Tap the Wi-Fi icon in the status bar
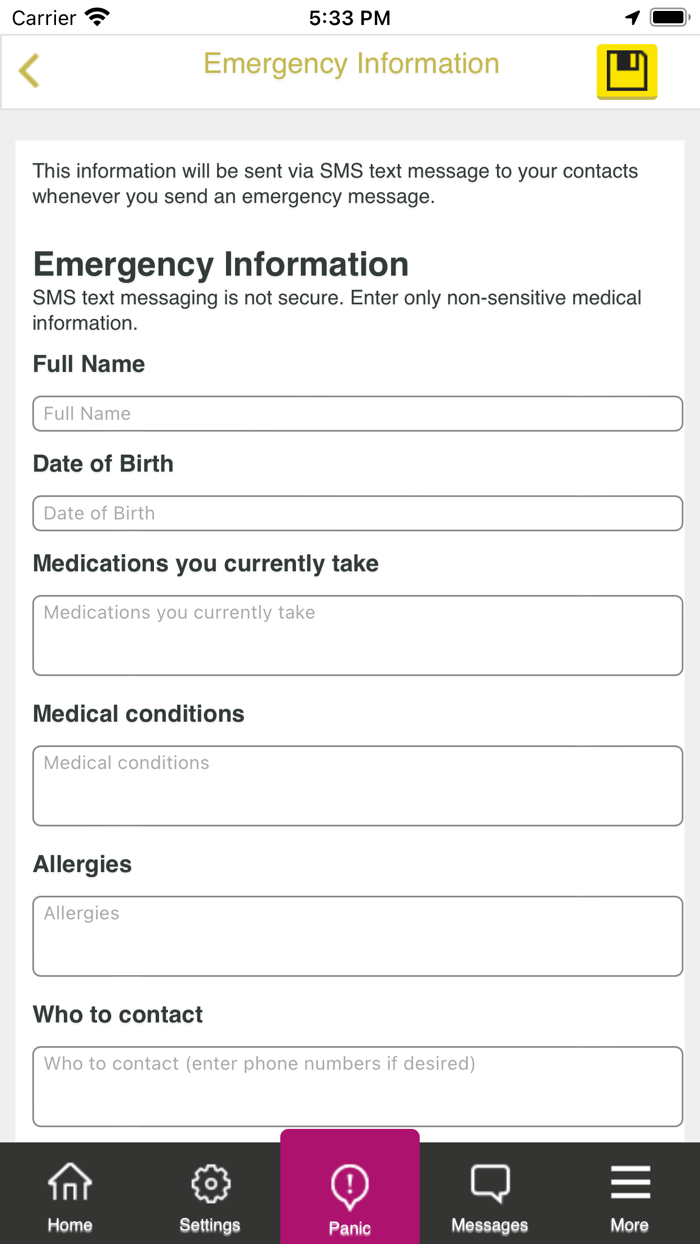Viewport: 700px width, 1244px height. coord(97,17)
